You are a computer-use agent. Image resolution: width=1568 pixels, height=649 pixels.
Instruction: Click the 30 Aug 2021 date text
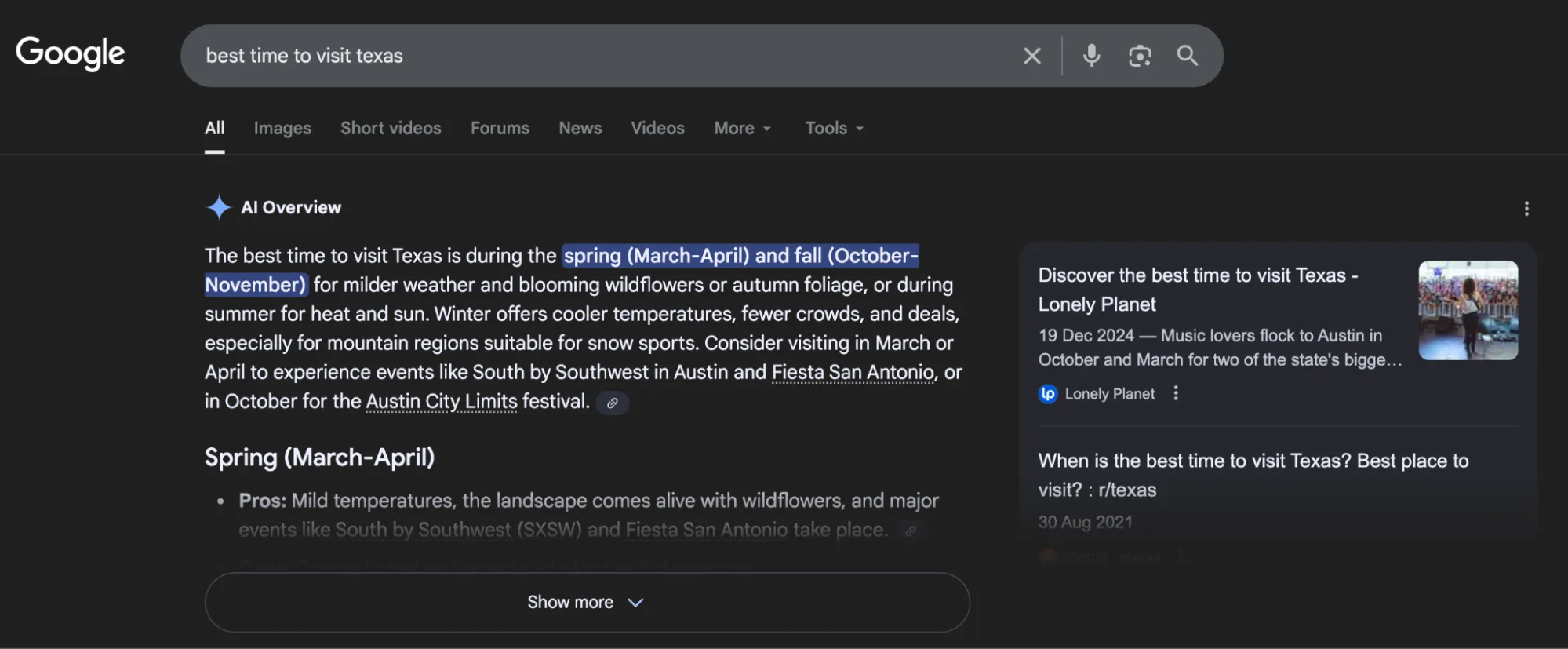[x=1085, y=522]
